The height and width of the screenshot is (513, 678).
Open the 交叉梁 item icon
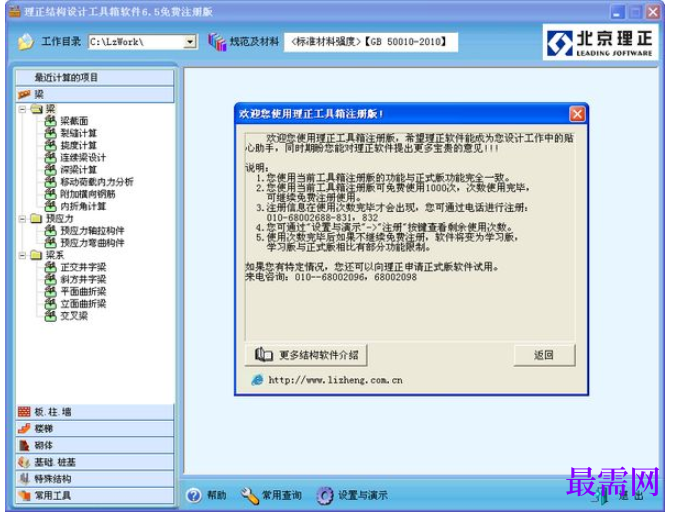tap(51, 316)
